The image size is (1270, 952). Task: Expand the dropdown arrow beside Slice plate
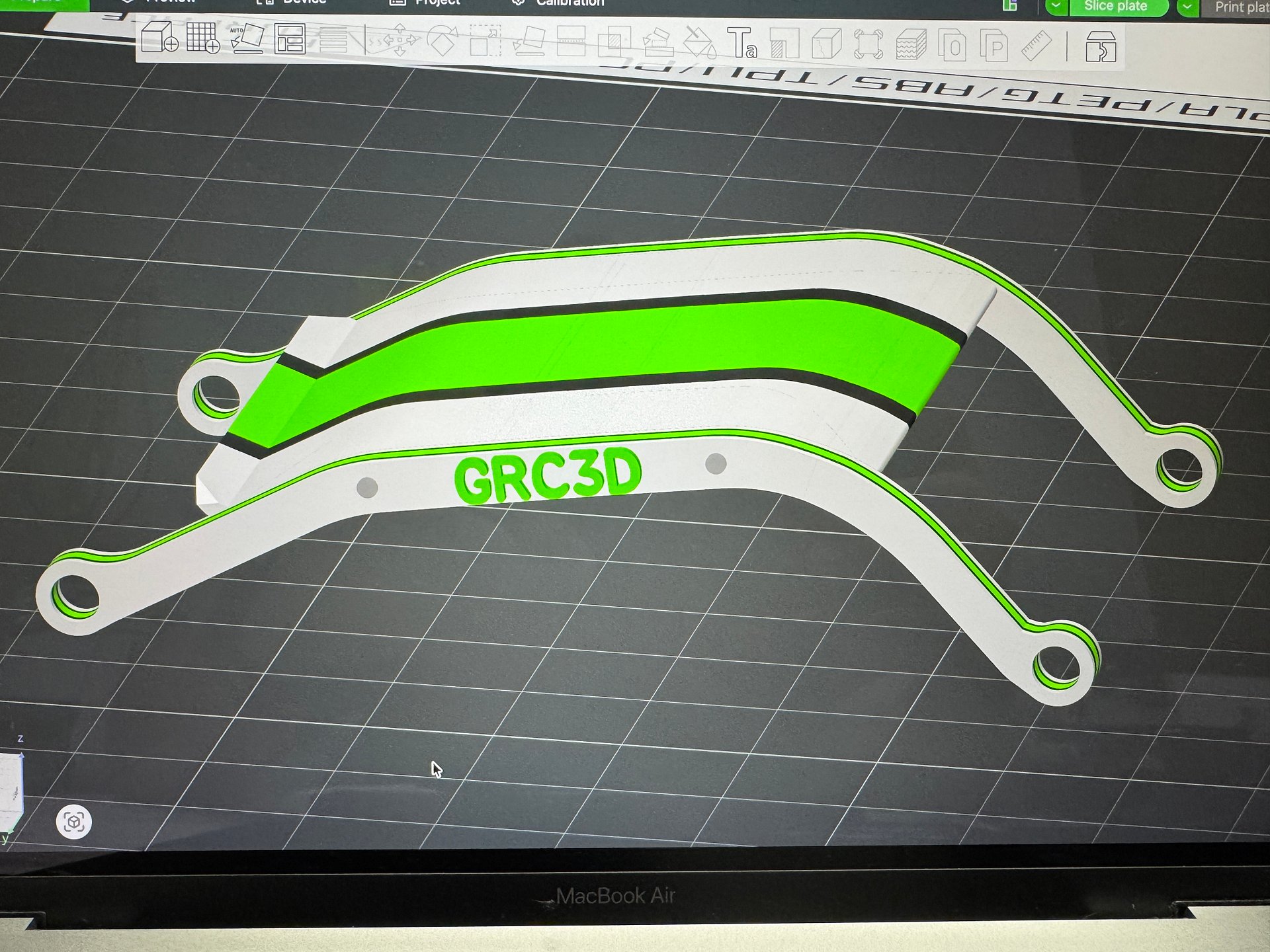[x=1056, y=6]
